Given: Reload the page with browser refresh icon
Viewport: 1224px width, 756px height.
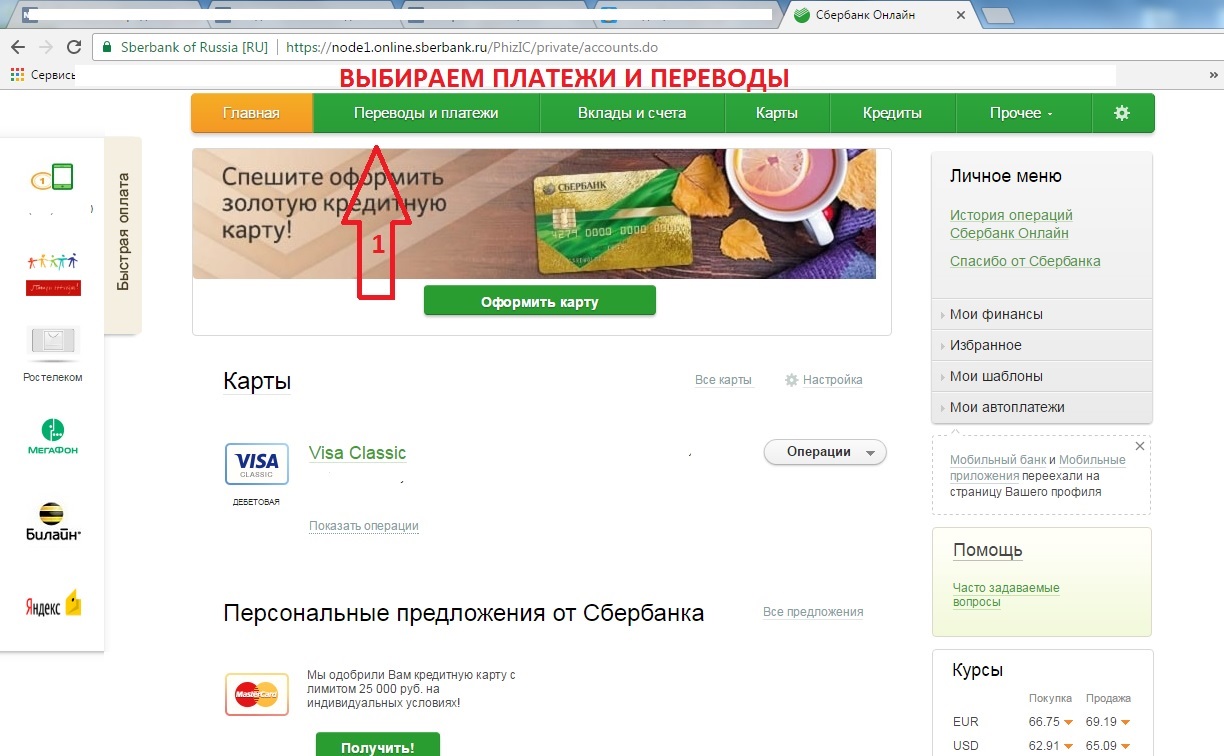Looking at the screenshot, I should click(x=74, y=47).
